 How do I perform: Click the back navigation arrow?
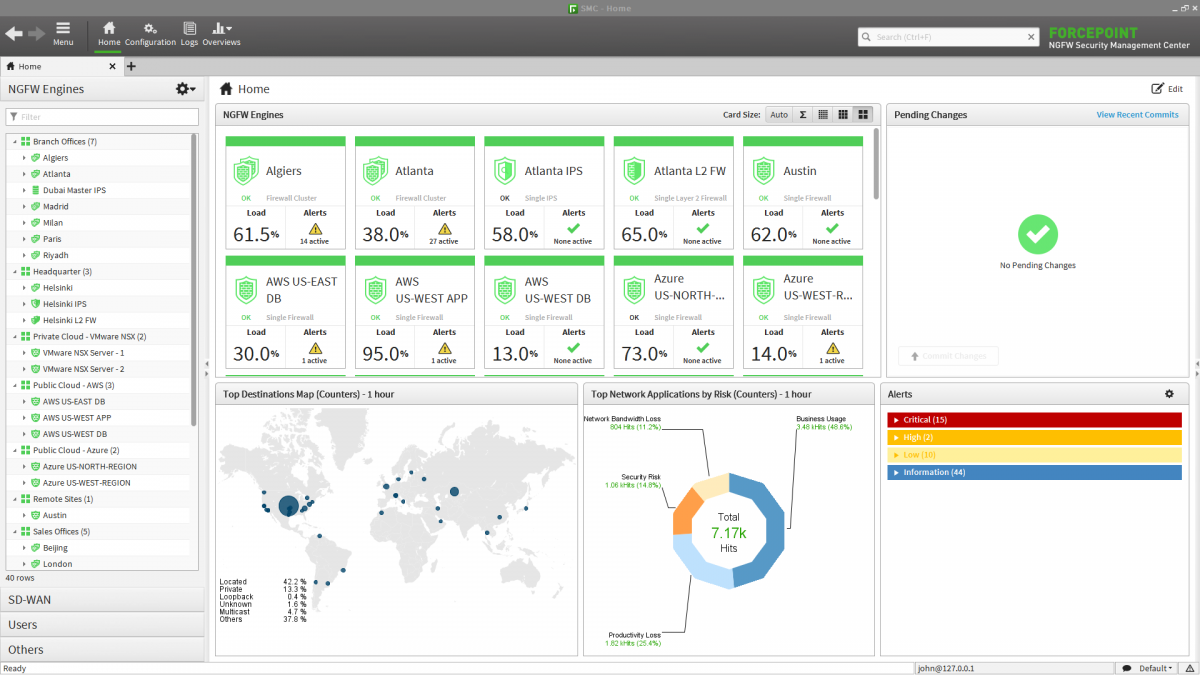pyautogui.click(x=14, y=34)
